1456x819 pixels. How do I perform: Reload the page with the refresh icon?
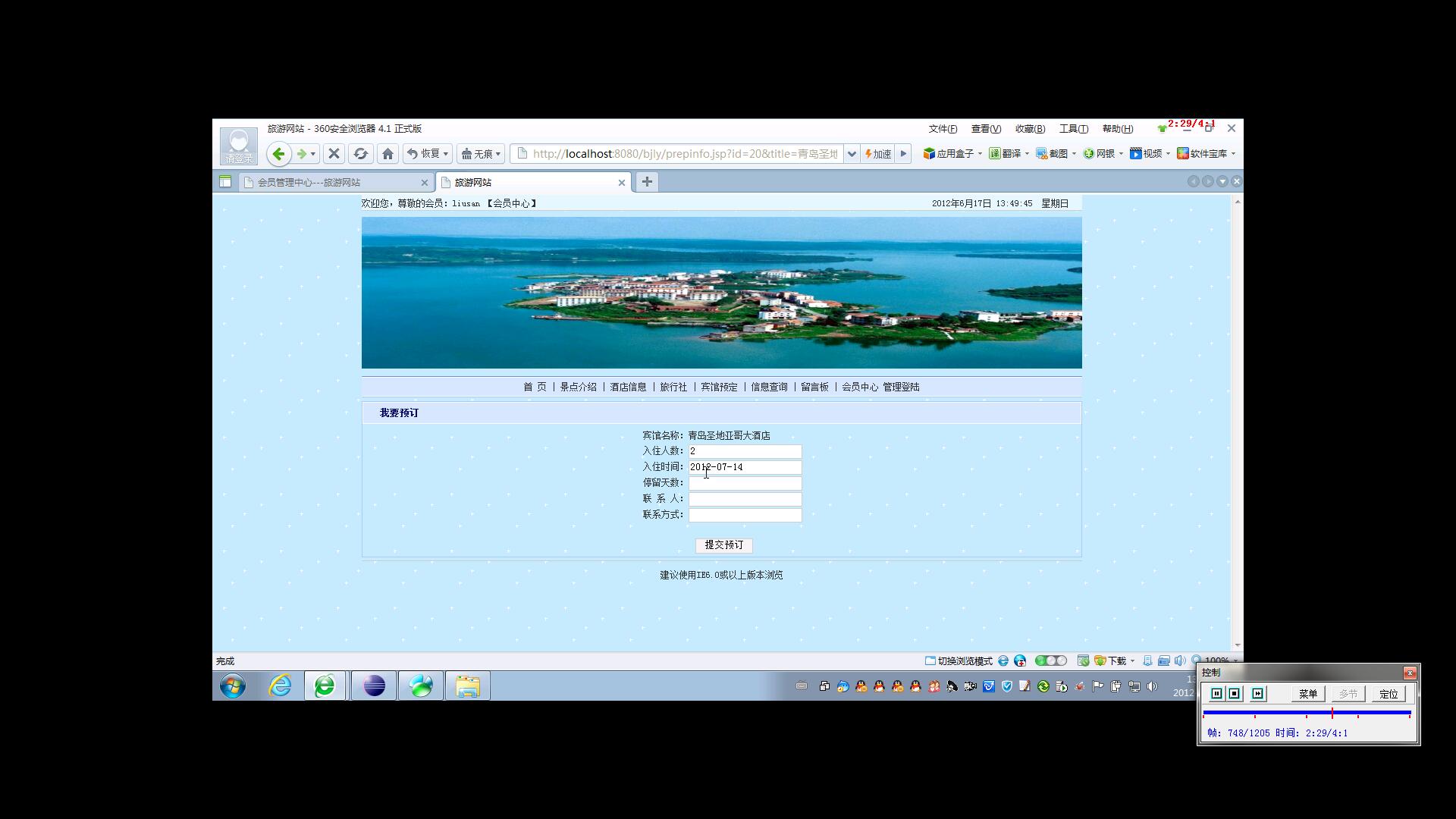[361, 154]
